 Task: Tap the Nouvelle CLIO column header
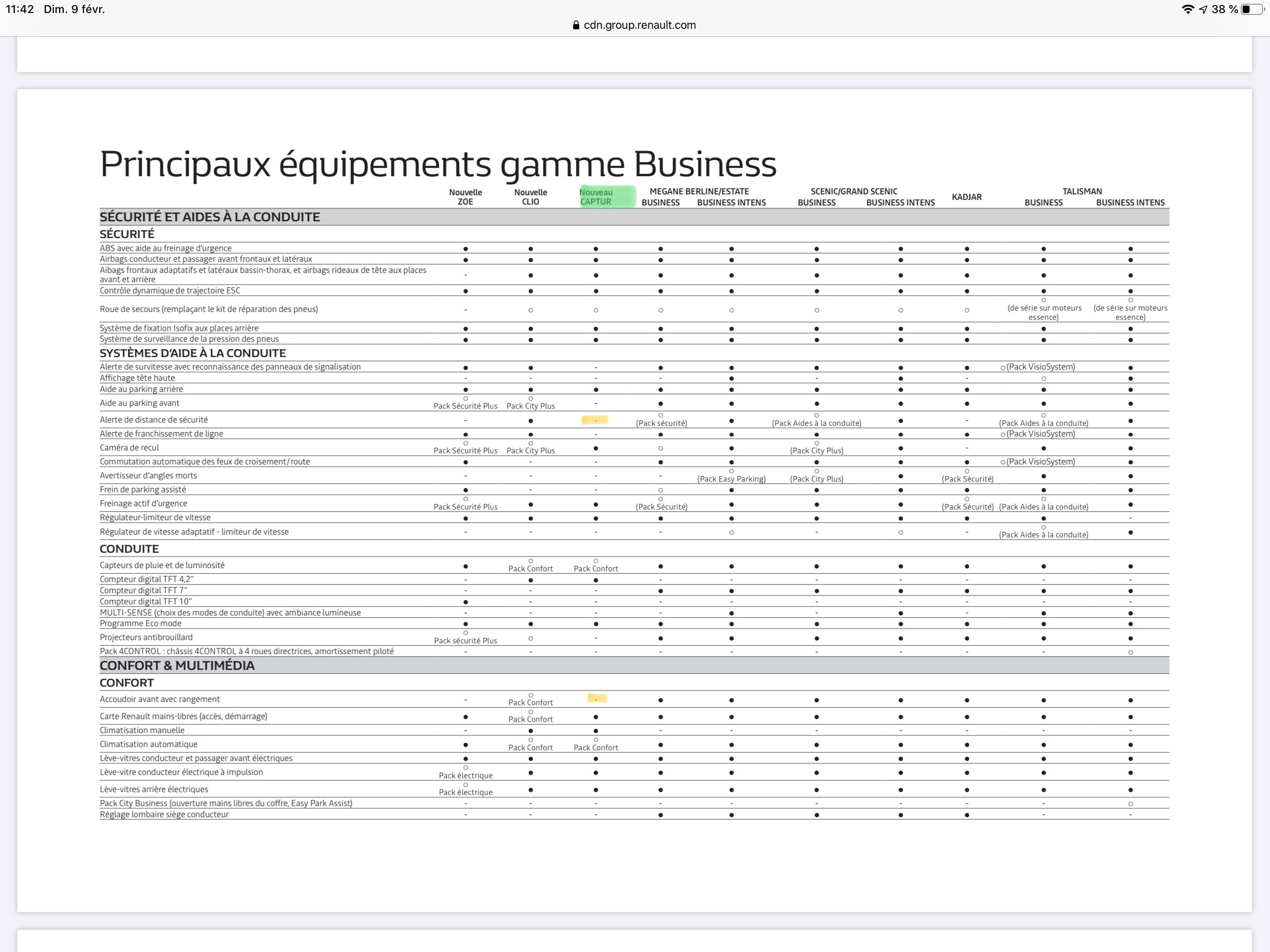click(530, 197)
